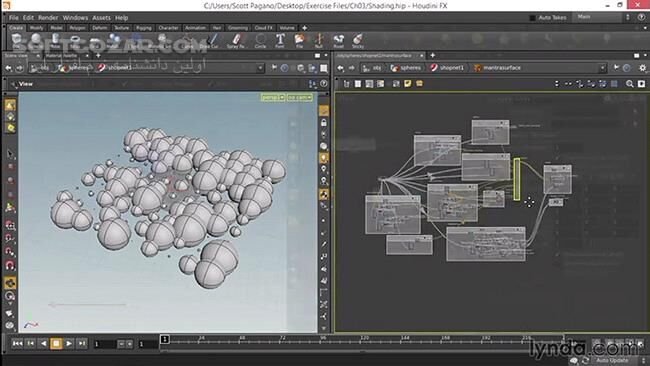Open the Windows menu
Image resolution: width=650 pixels, height=366 pixels.
[75, 18]
